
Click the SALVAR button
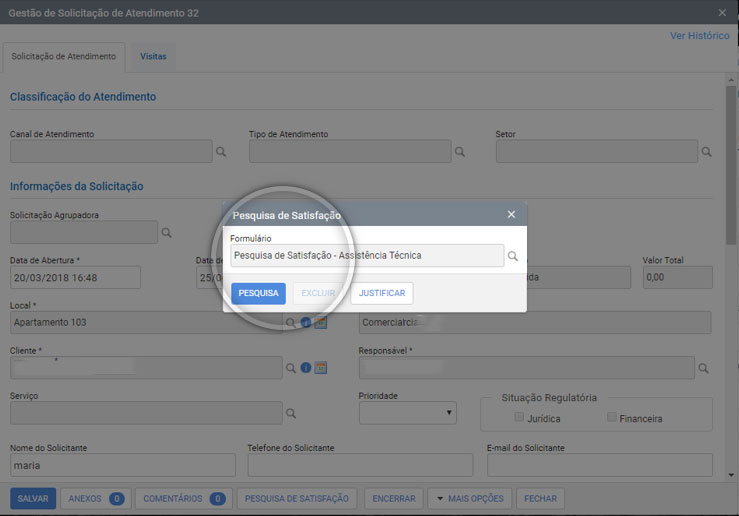click(33, 499)
